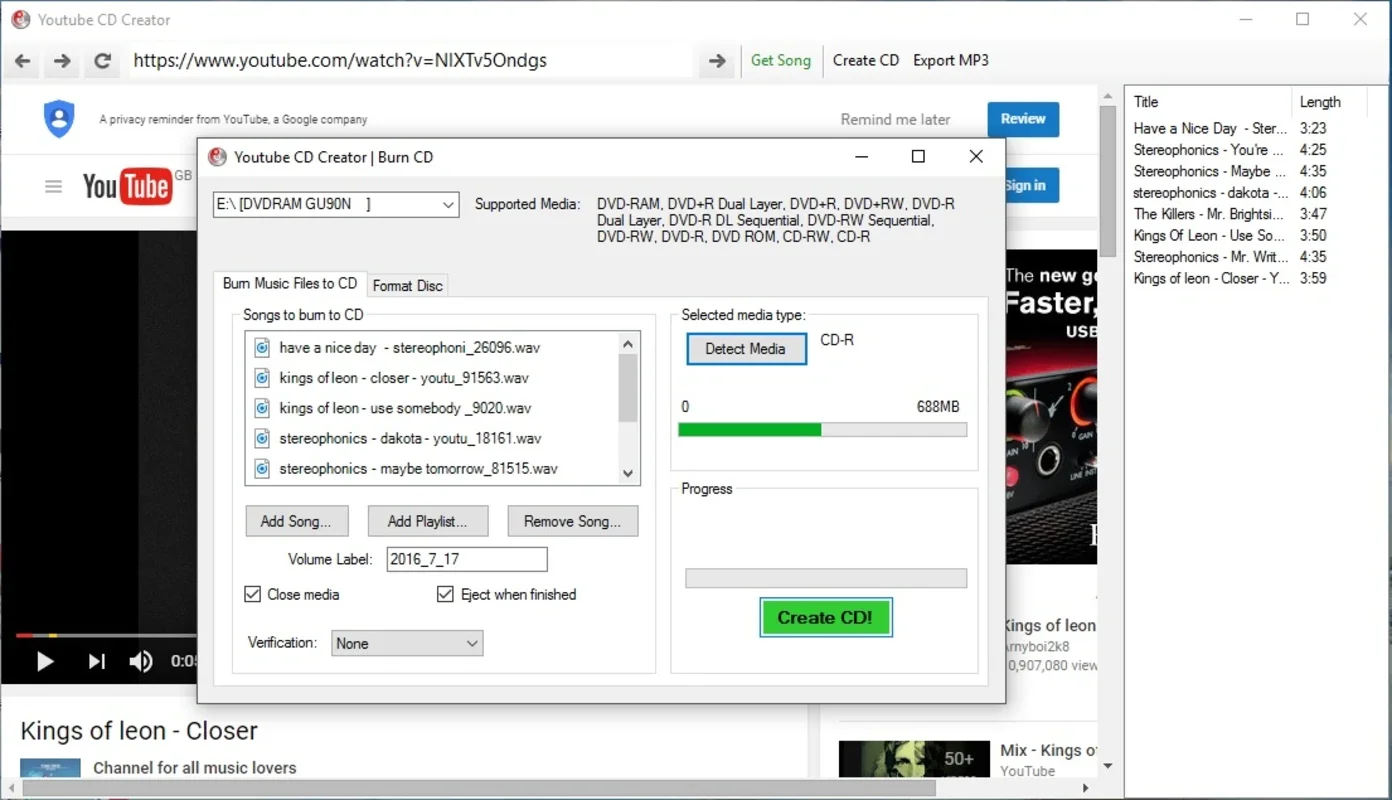Click the browser page scrollbar down arrow

[x=1107, y=767]
